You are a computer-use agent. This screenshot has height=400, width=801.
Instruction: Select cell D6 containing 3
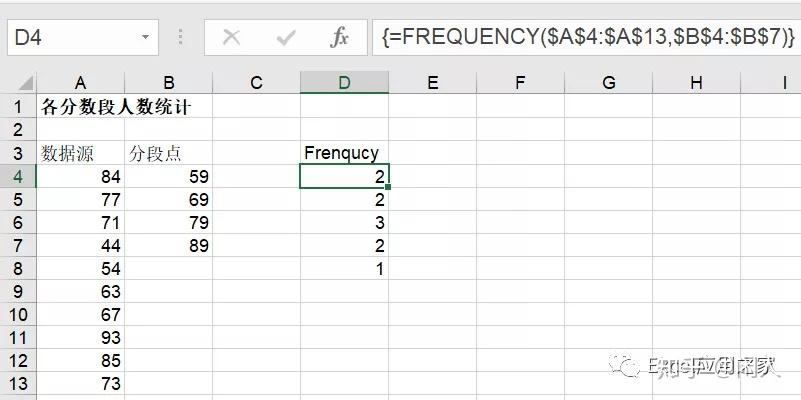pyautogui.click(x=344, y=222)
